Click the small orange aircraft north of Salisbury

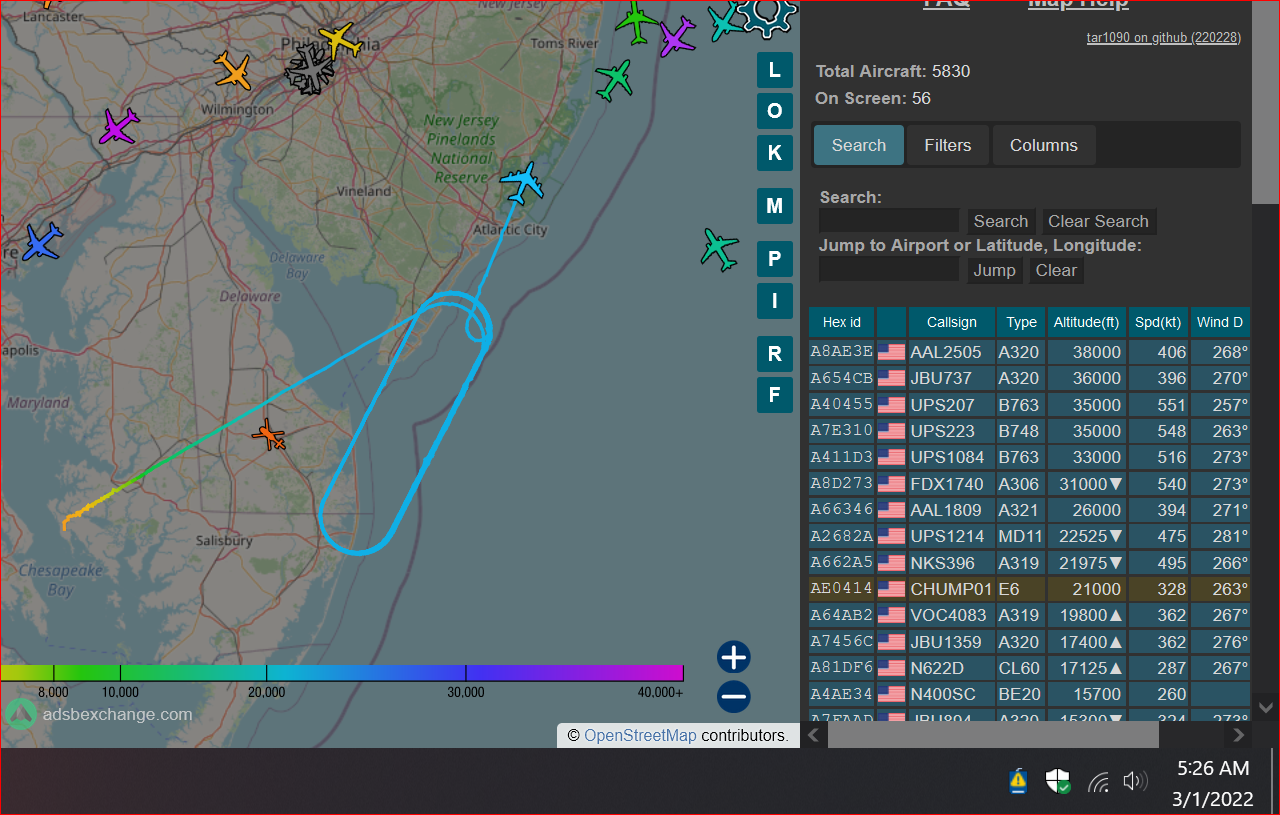coord(269,436)
